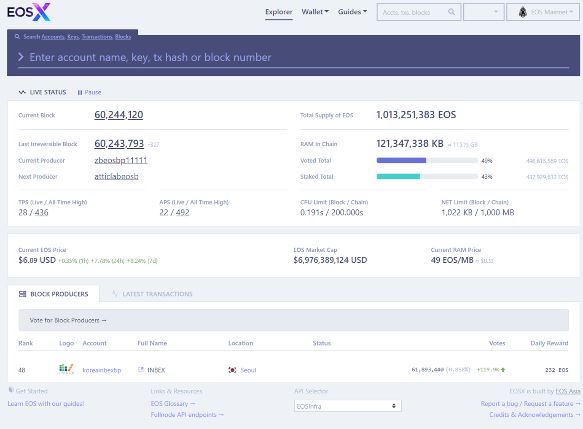Click the Votes column header
The height and width of the screenshot is (429, 583).
[x=497, y=343]
